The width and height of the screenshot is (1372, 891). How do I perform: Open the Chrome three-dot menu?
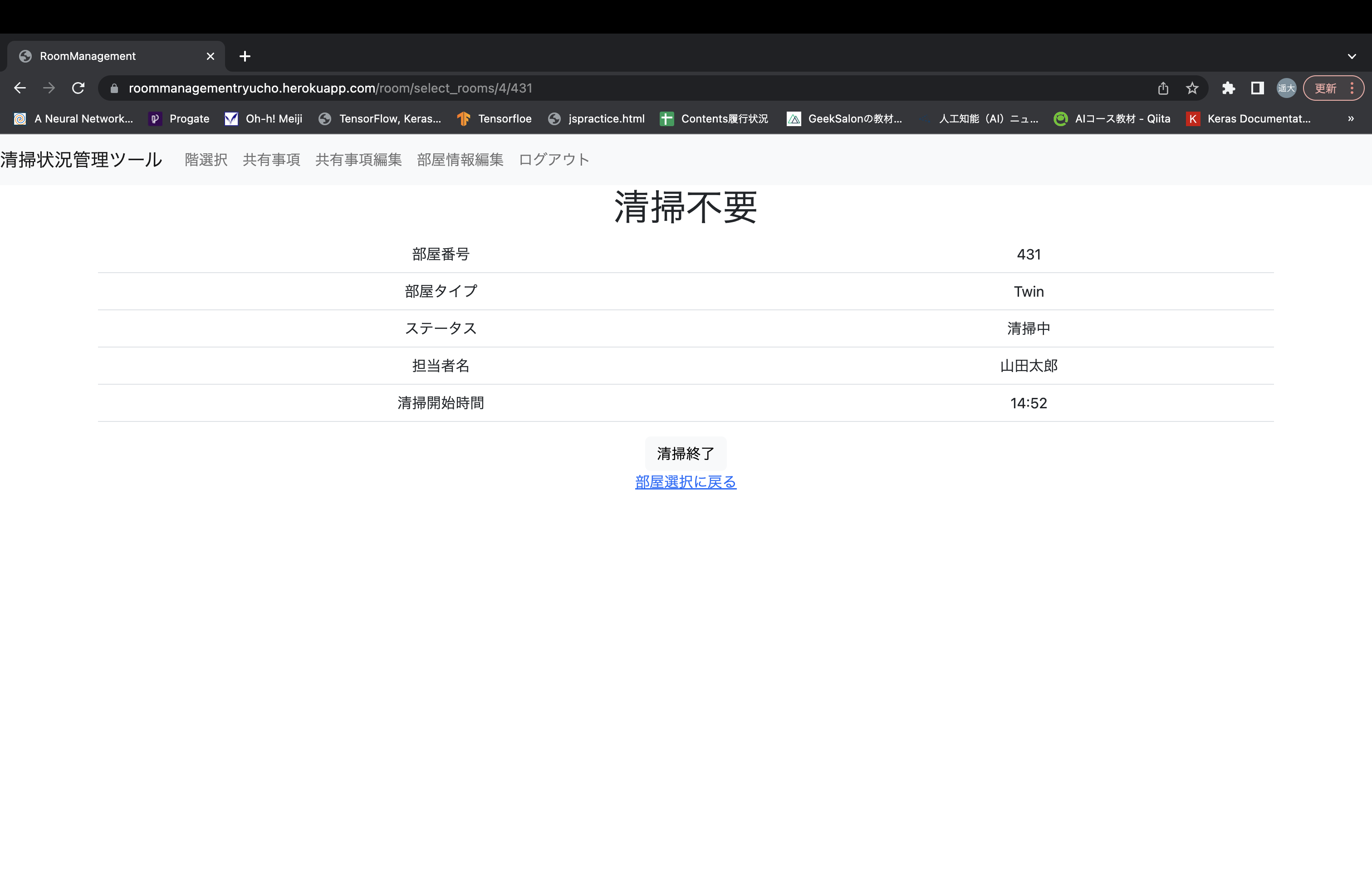pyautogui.click(x=1352, y=88)
